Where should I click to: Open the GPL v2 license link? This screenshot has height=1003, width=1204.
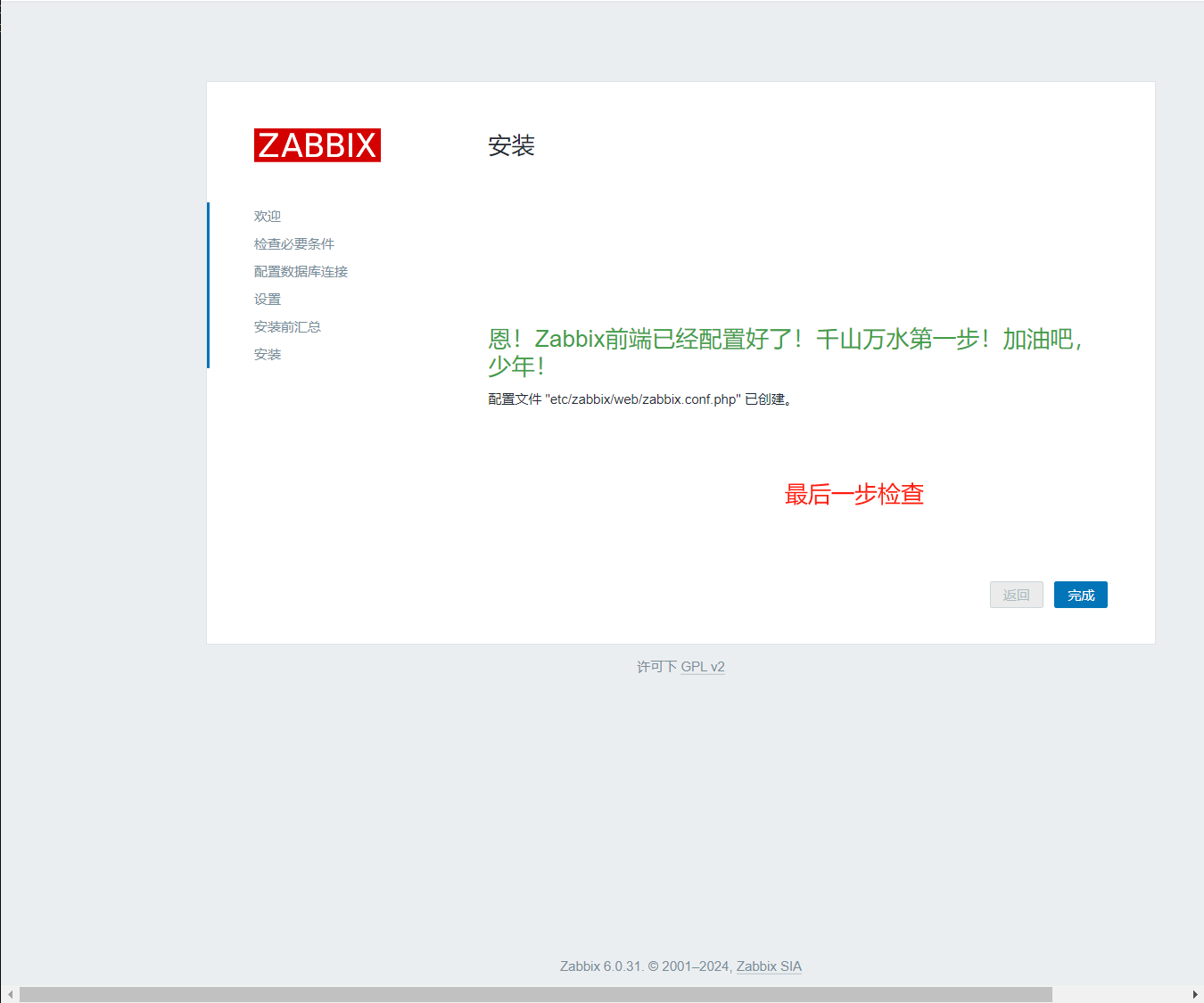tap(703, 667)
